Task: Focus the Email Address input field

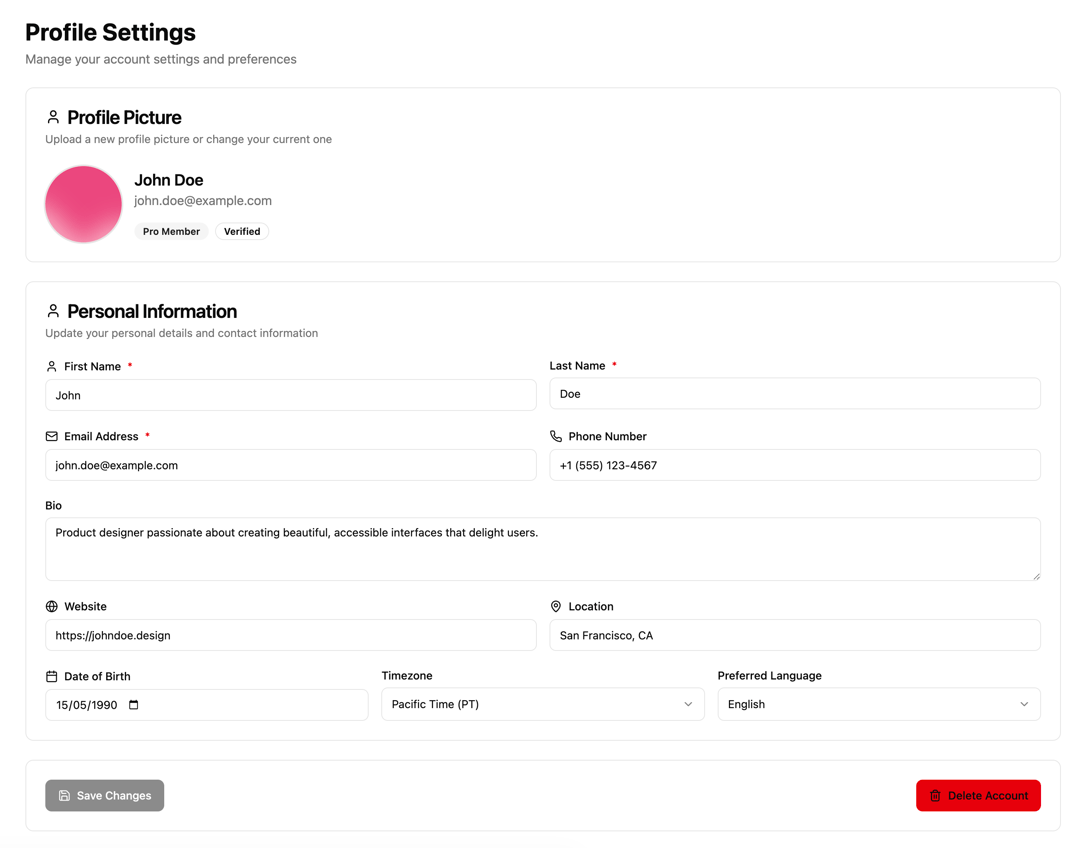Action: [291, 465]
